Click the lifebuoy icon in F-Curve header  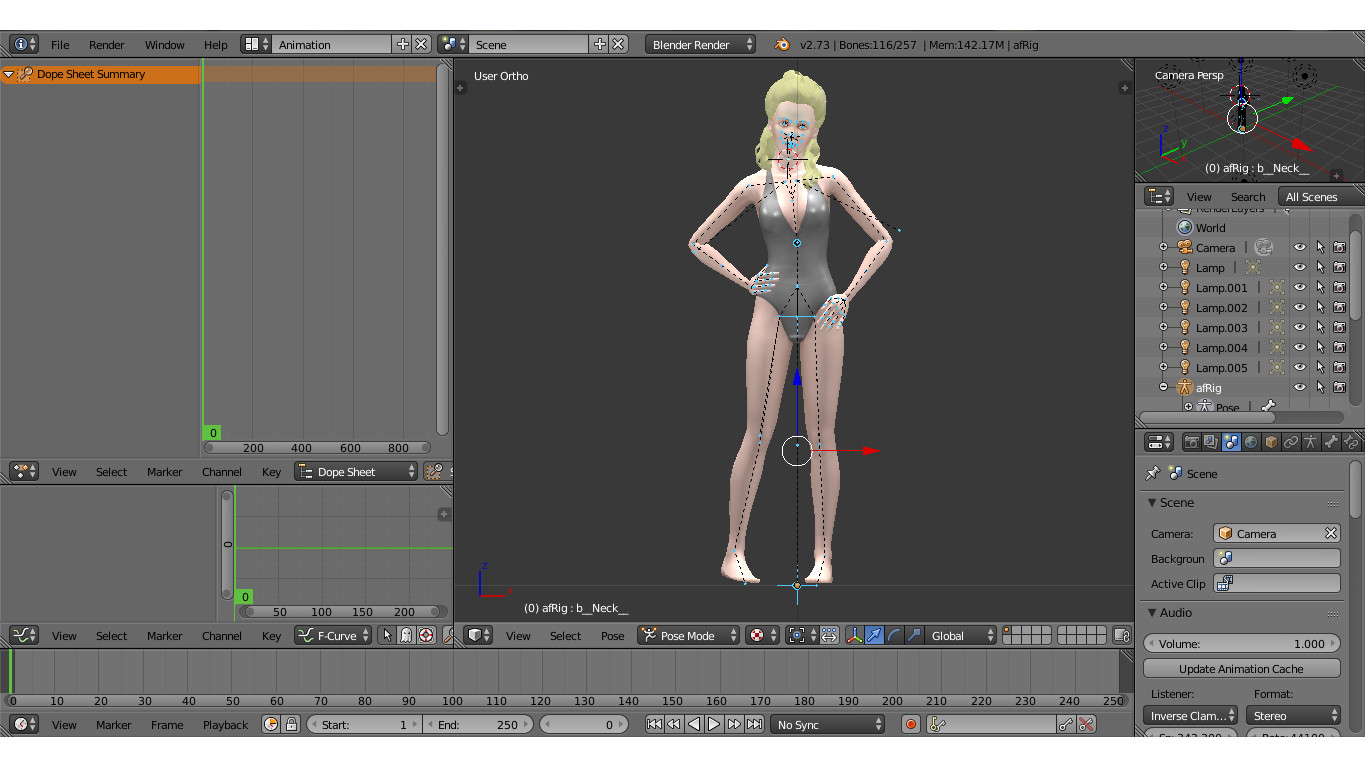(x=426, y=635)
